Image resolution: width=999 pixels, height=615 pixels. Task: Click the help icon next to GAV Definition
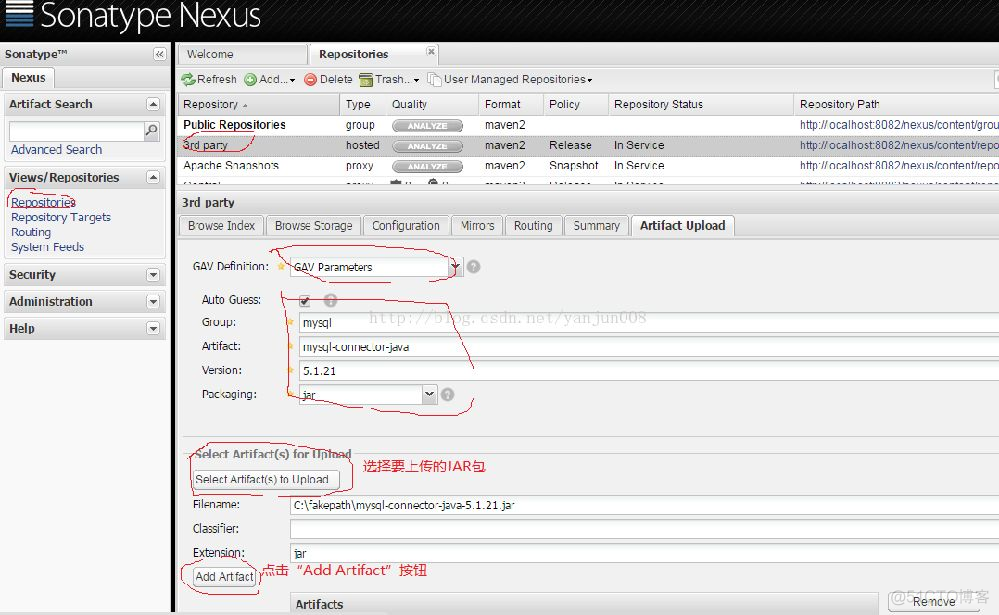point(474,267)
